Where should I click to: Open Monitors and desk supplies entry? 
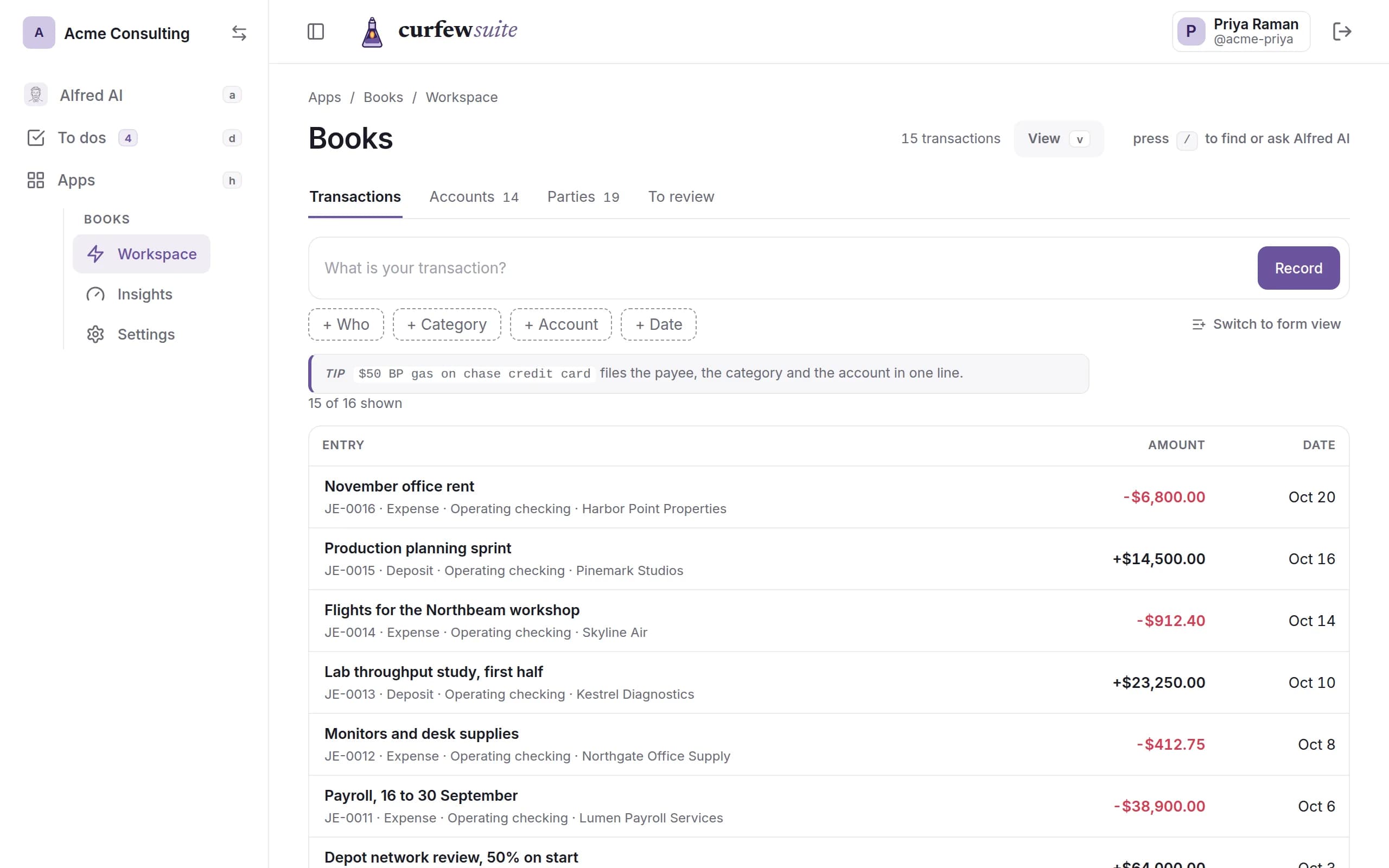coord(828,744)
